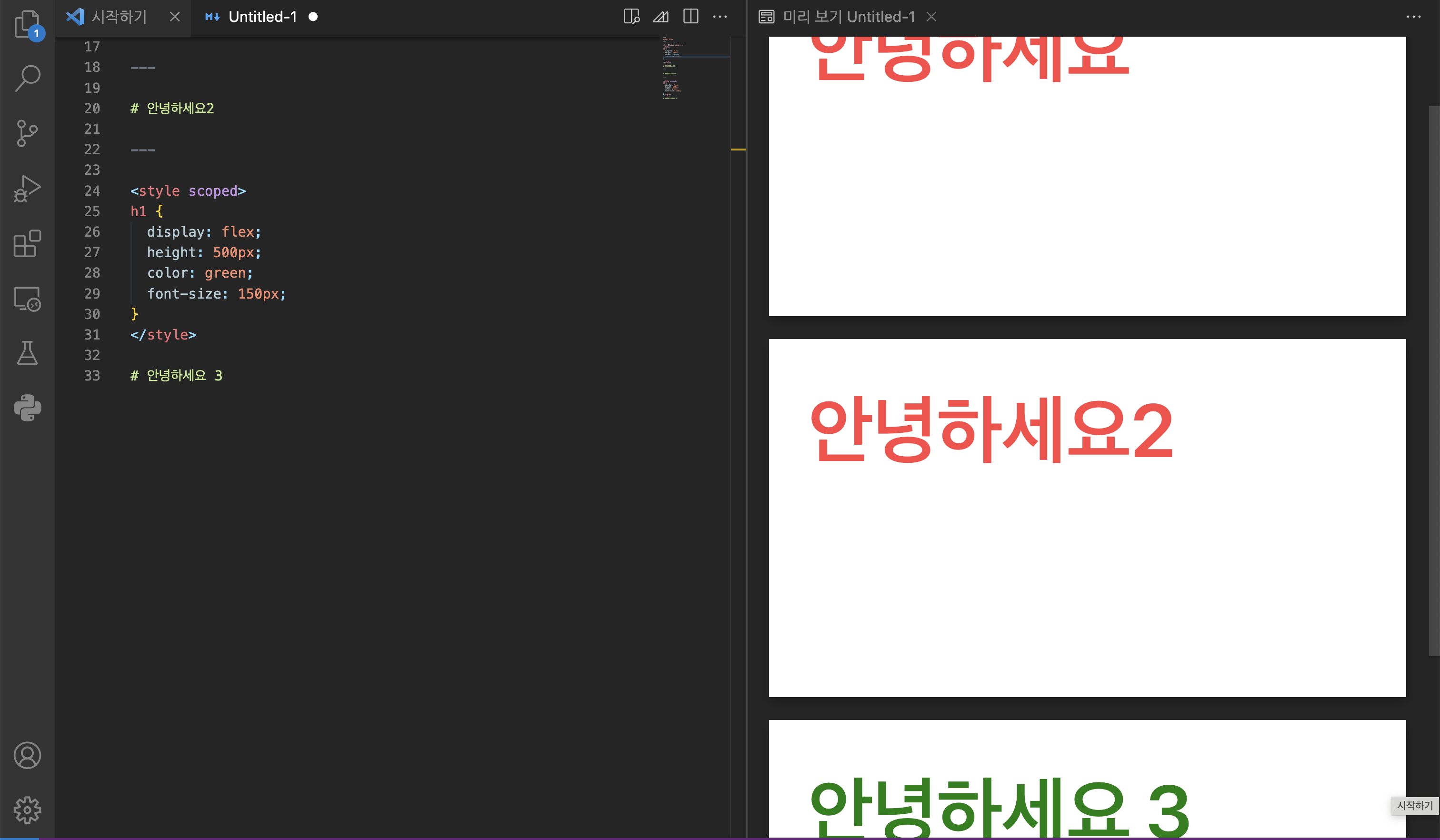The height and width of the screenshot is (840, 1440).
Task: Click the Accounts icon
Action: coord(27,755)
